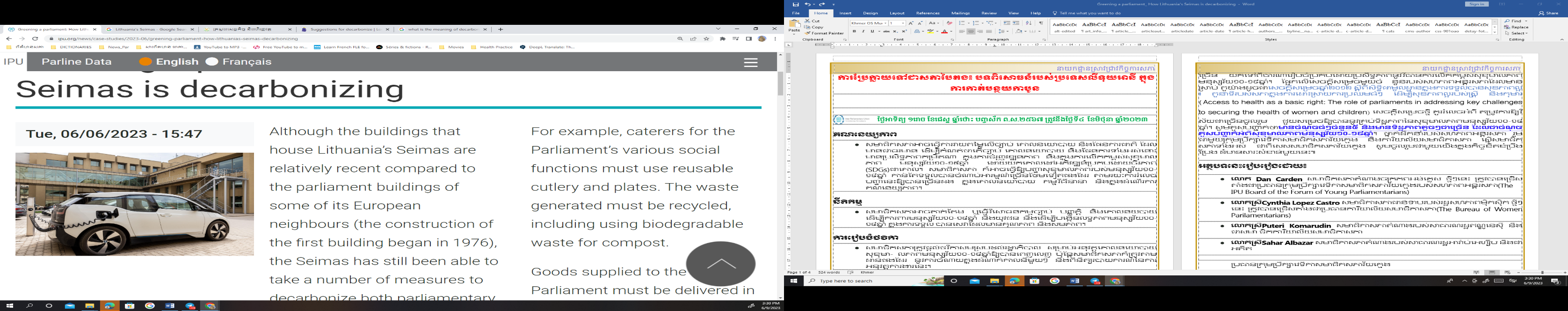This screenshot has height=311, width=1568.
Task: Increase paragraph indent in Word
Action: click(x=1016, y=23)
